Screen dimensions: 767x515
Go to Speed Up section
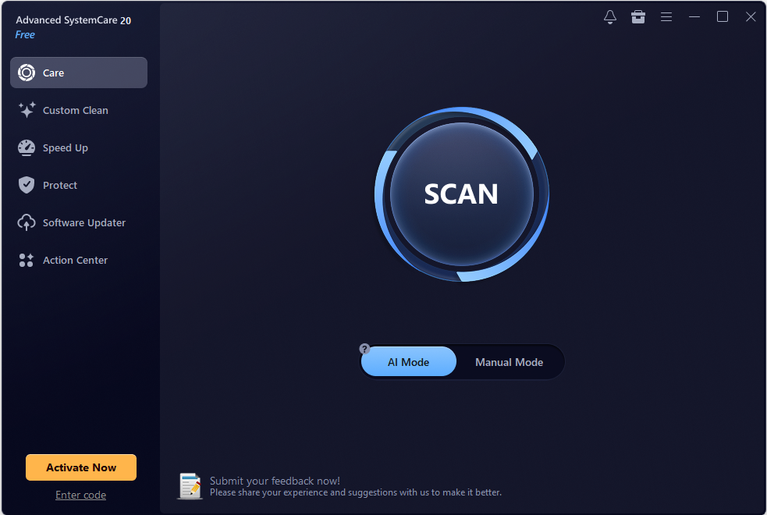(x=79, y=148)
